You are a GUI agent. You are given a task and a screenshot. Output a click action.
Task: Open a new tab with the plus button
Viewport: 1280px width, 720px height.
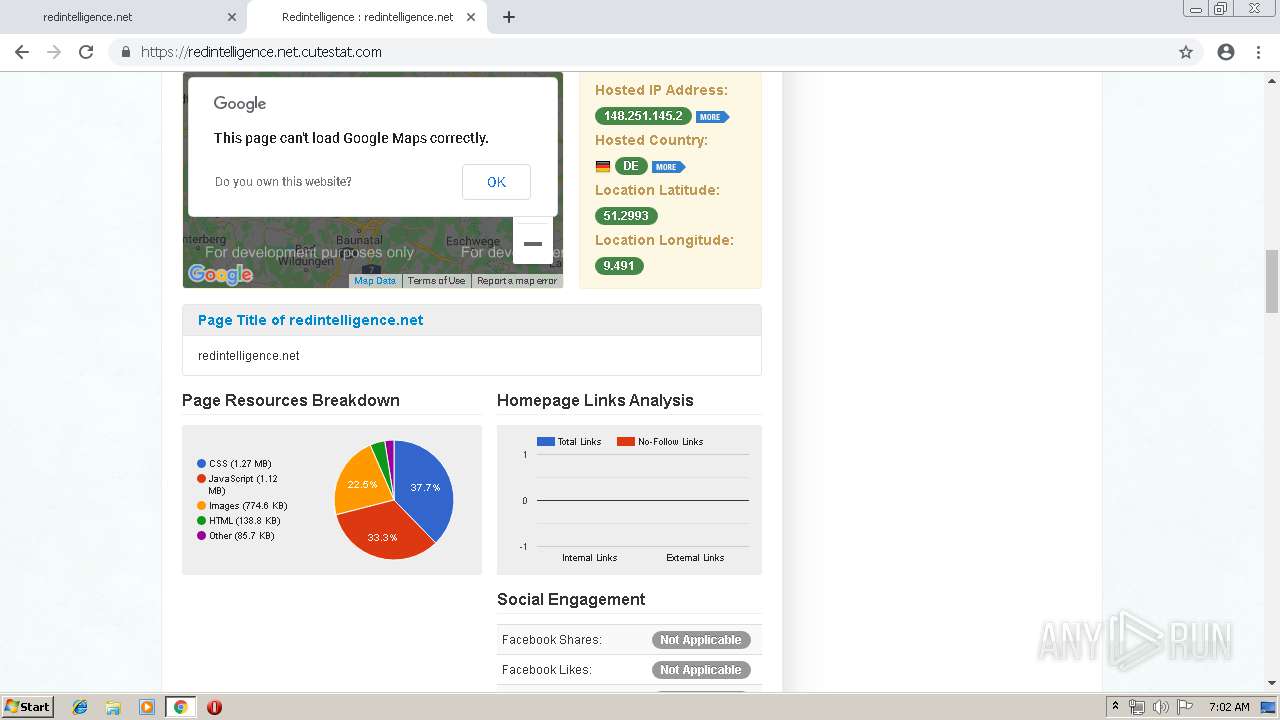pyautogui.click(x=509, y=17)
